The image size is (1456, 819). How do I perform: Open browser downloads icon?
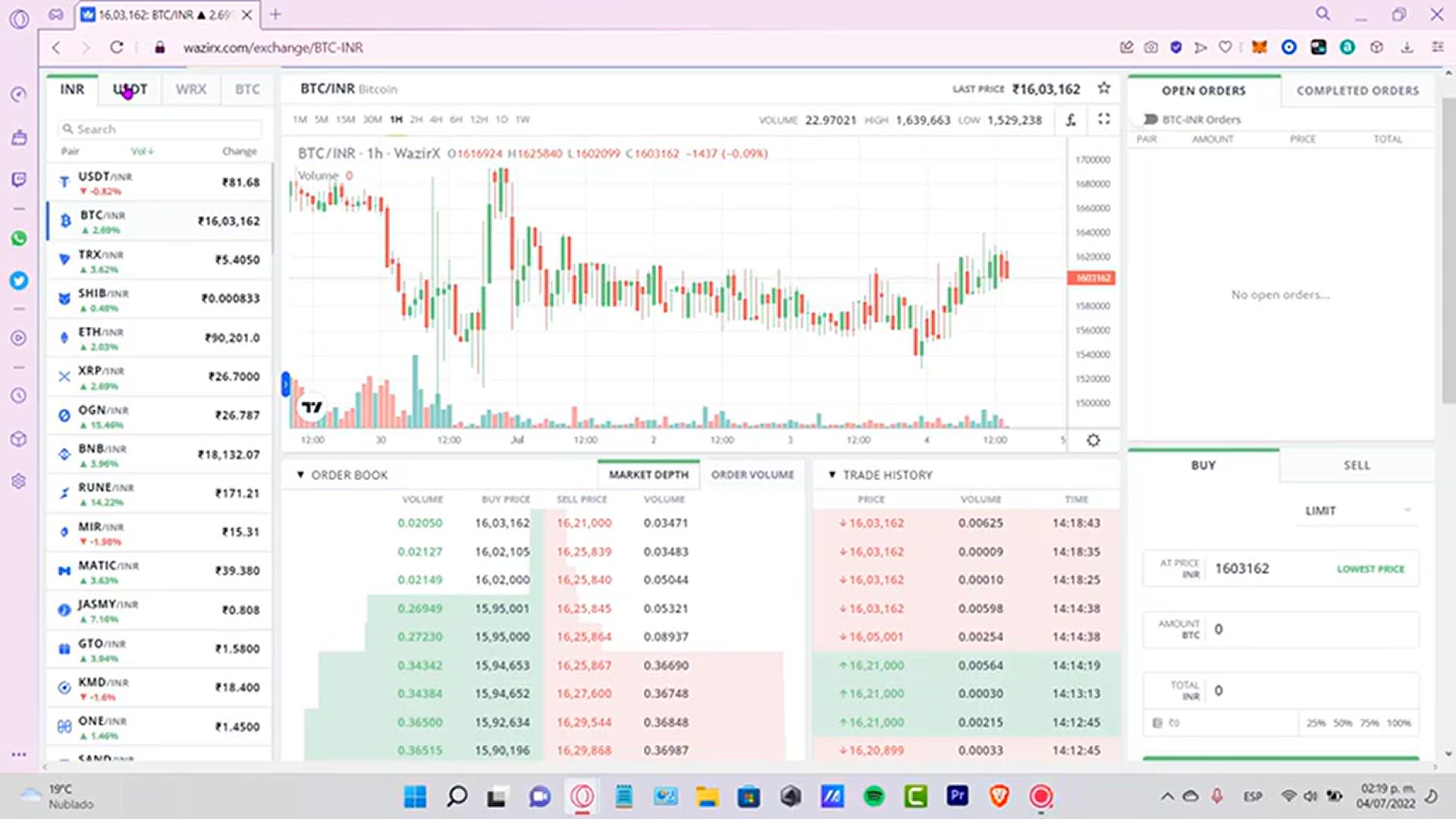1407,47
